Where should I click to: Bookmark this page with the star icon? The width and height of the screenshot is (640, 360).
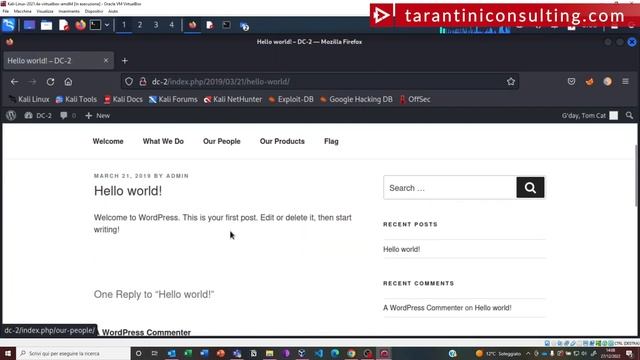[511, 82]
